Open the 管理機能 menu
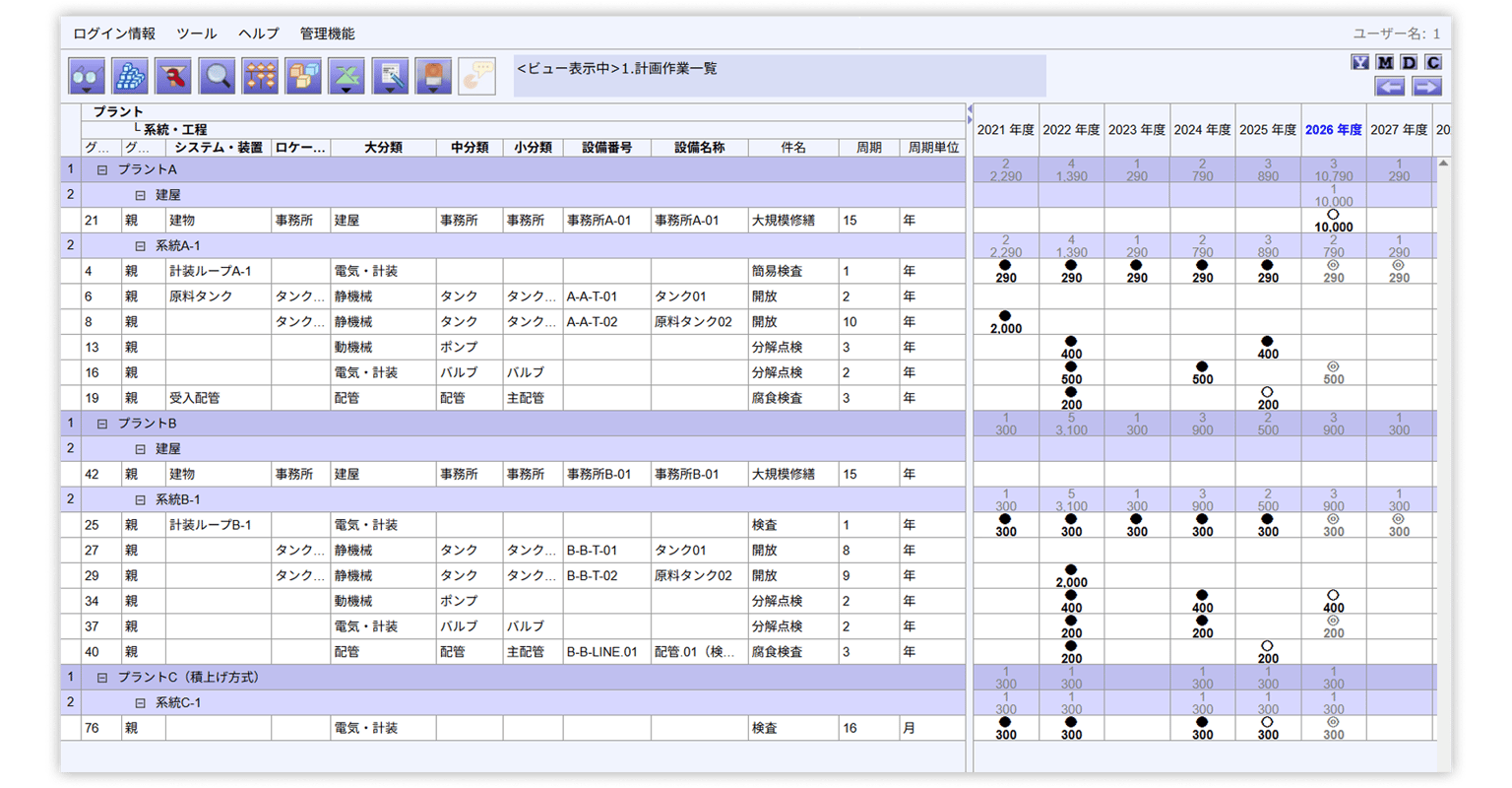The width and height of the screenshot is (1512, 788). coord(328,33)
